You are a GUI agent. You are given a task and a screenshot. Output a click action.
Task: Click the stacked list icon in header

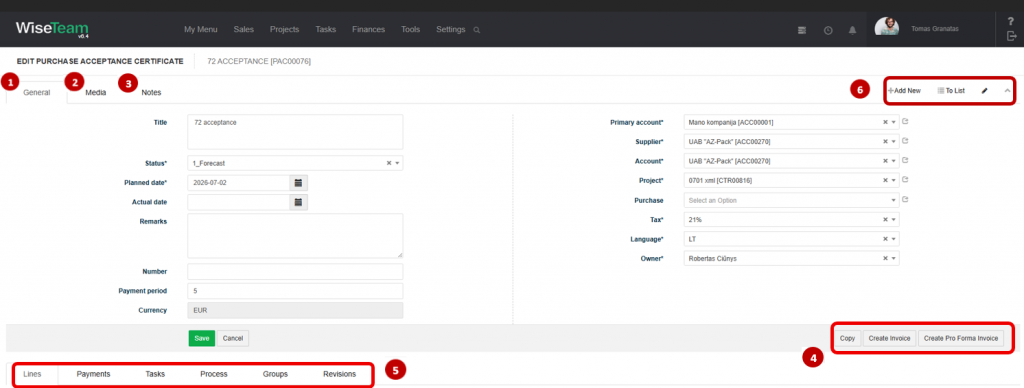802,30
